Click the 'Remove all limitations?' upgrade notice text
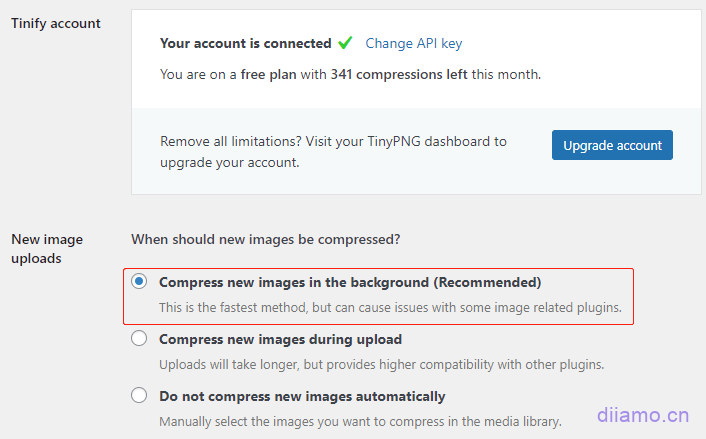706x439 pixels. click(333, 152)
